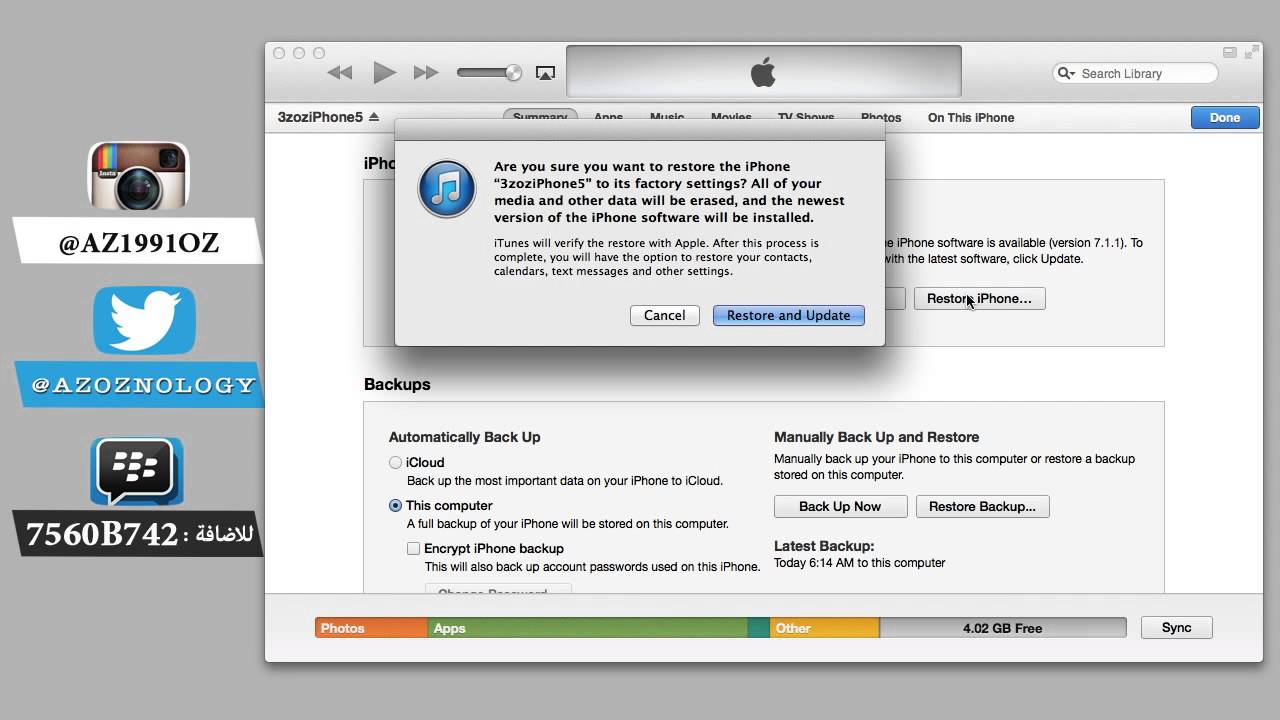The height and width of the screenshot is (720, 1280).
Task: Click the BlackBerry Messenger icon
Action: [x=137, y=471]
